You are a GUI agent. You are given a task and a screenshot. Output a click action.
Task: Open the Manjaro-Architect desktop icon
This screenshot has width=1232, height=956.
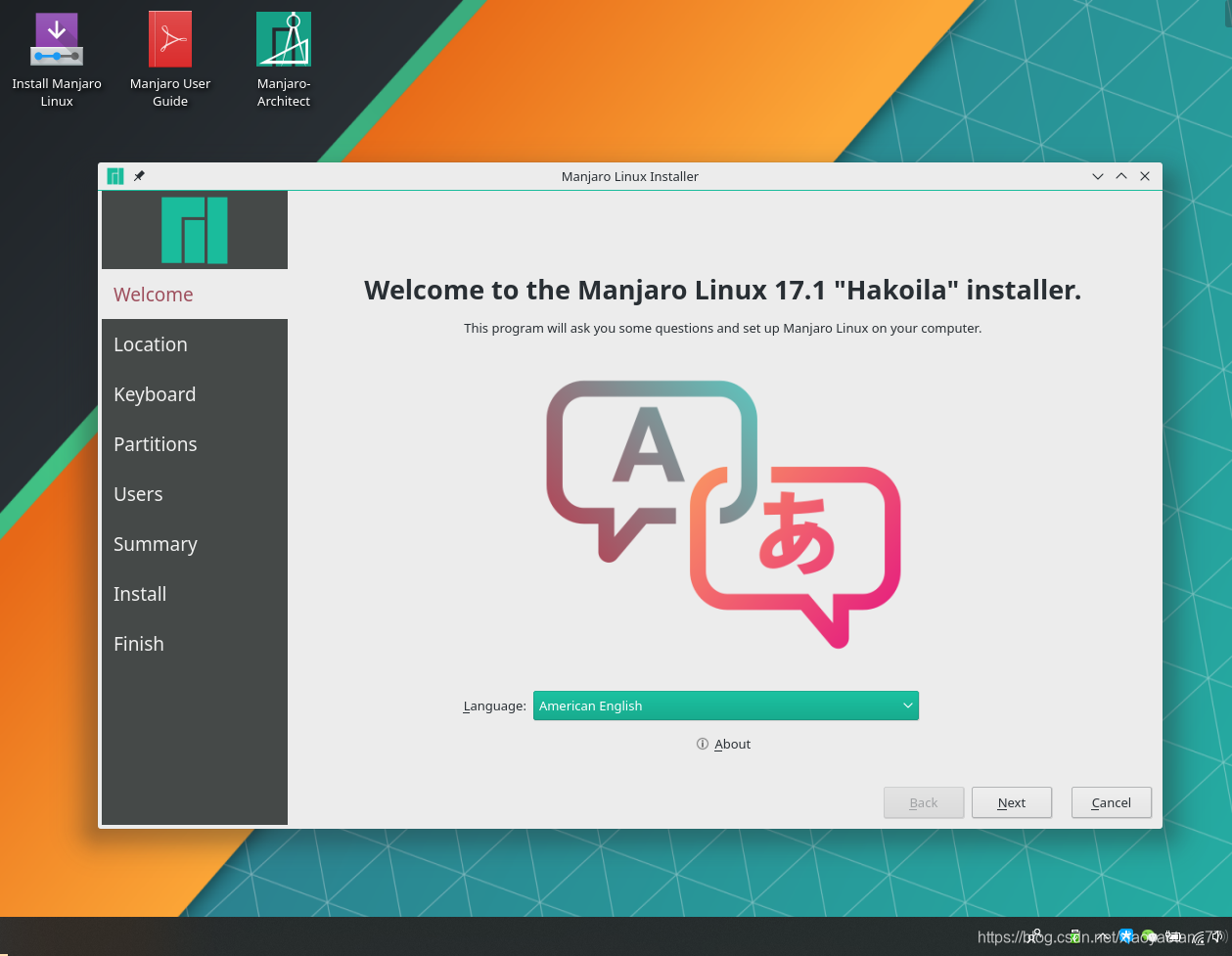[284, 59]
